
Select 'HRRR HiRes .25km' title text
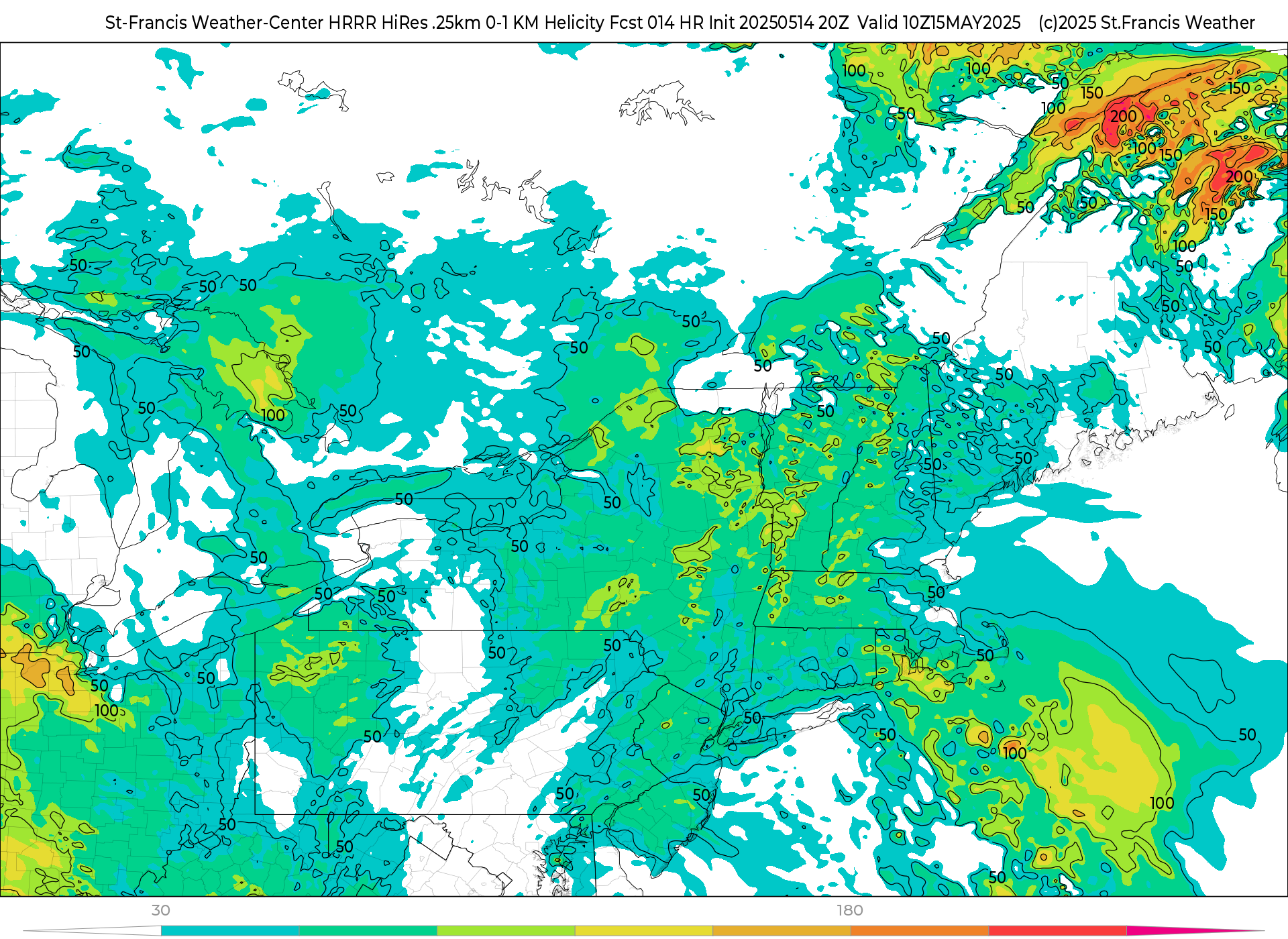click(x=405, y=23)
